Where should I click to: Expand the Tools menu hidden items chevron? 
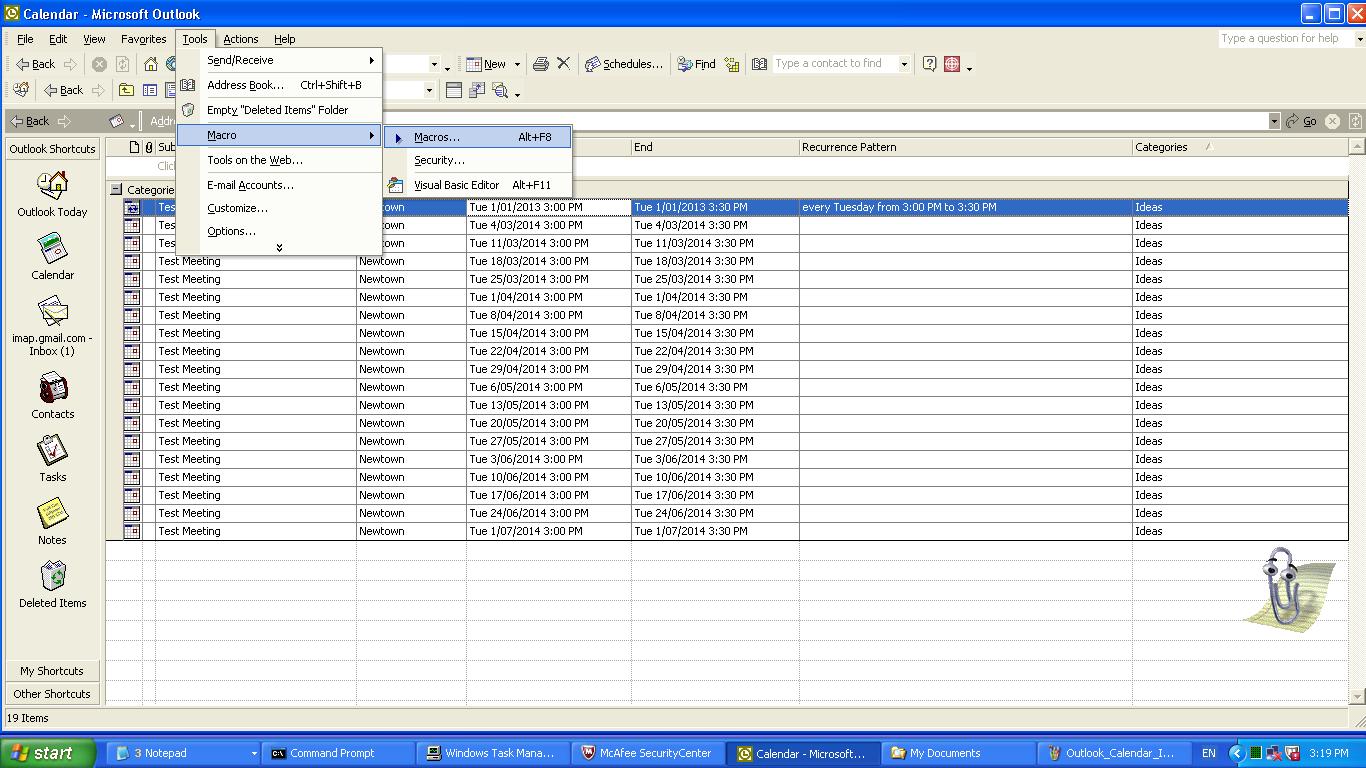pyautogui.click(x=279, y=248)
